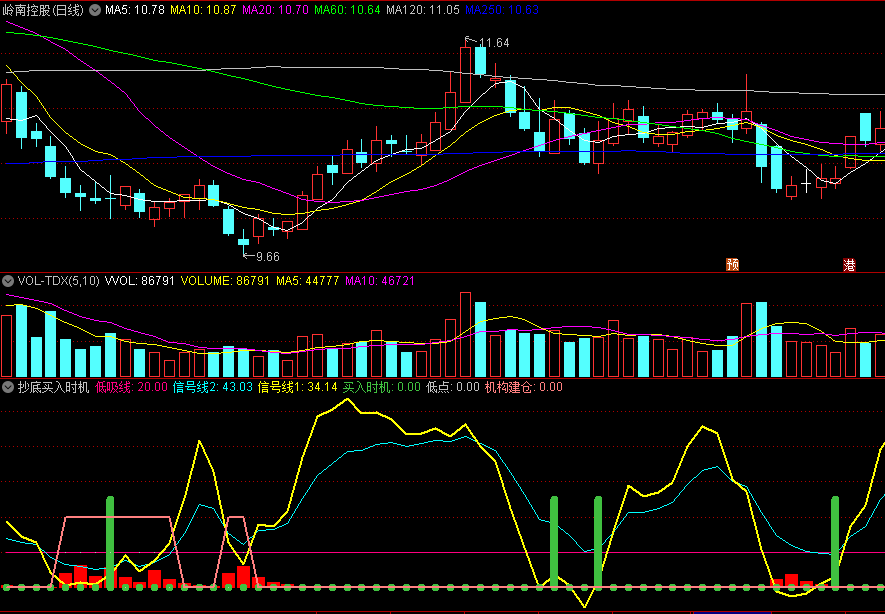Click the last green buy-signal bar on the right
The image size is (885, 614).
coord(835,543)
